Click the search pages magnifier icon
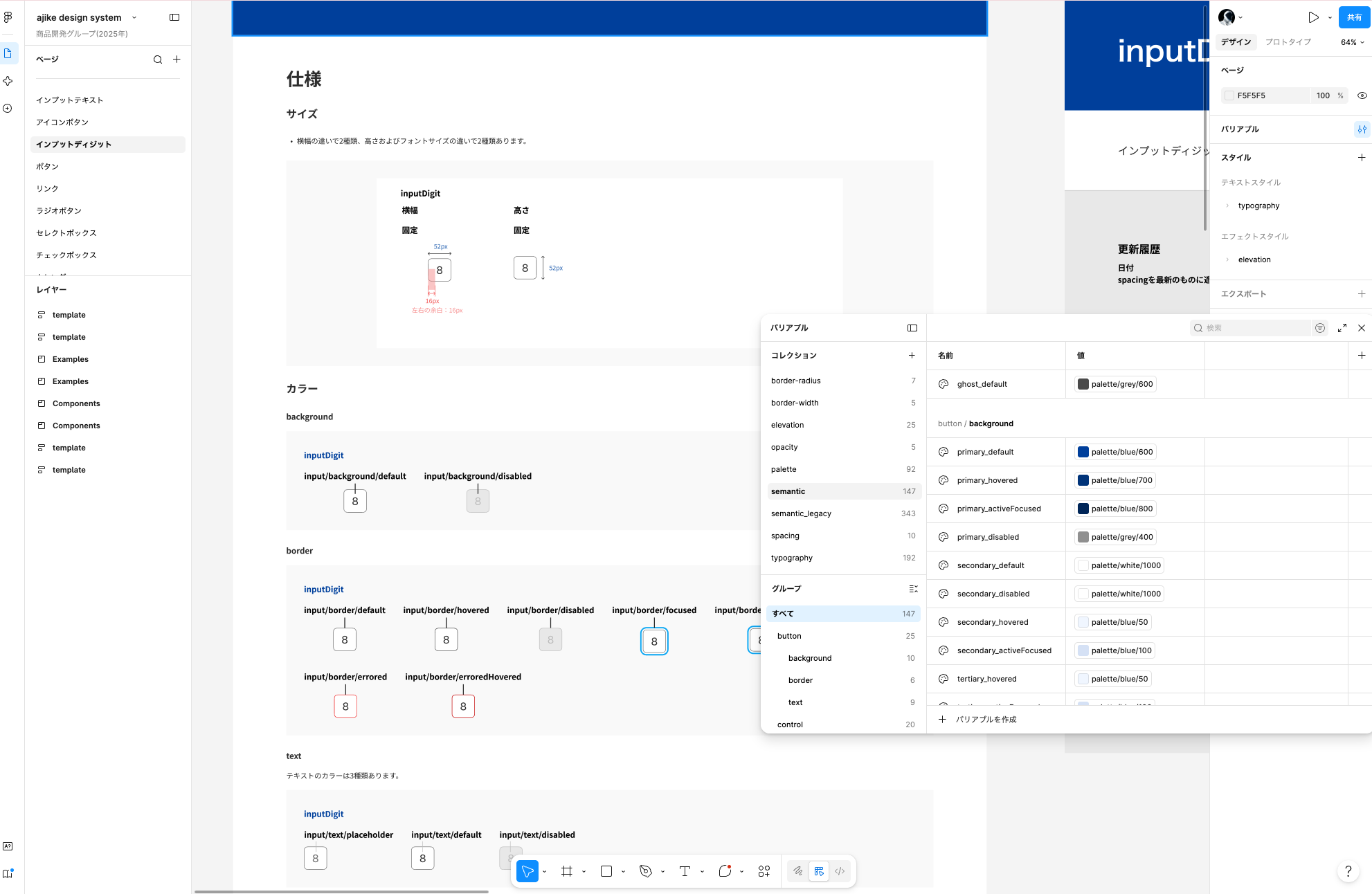 (158, 60)
